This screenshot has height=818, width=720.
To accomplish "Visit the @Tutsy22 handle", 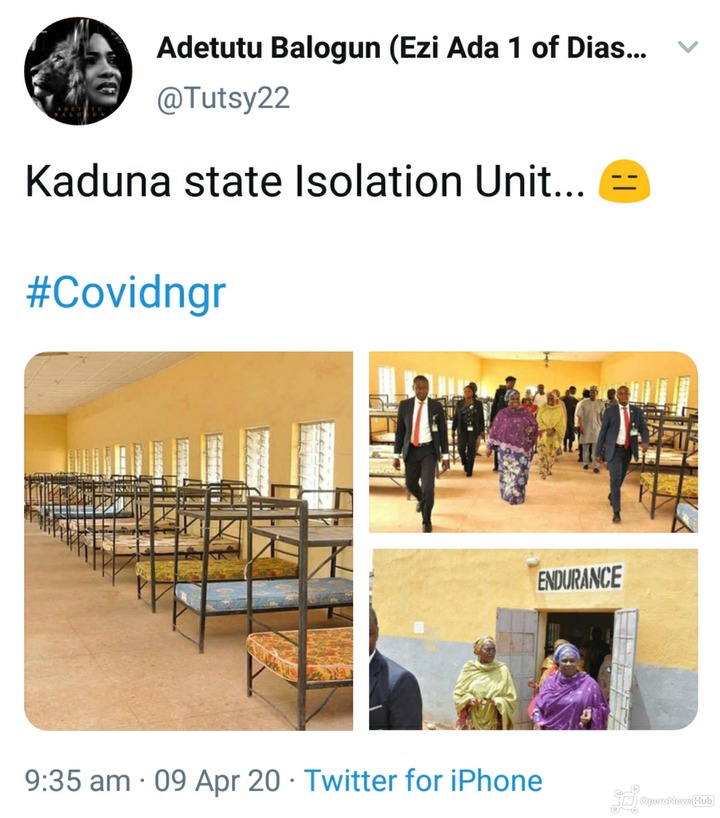I will (x=223, y=98).
